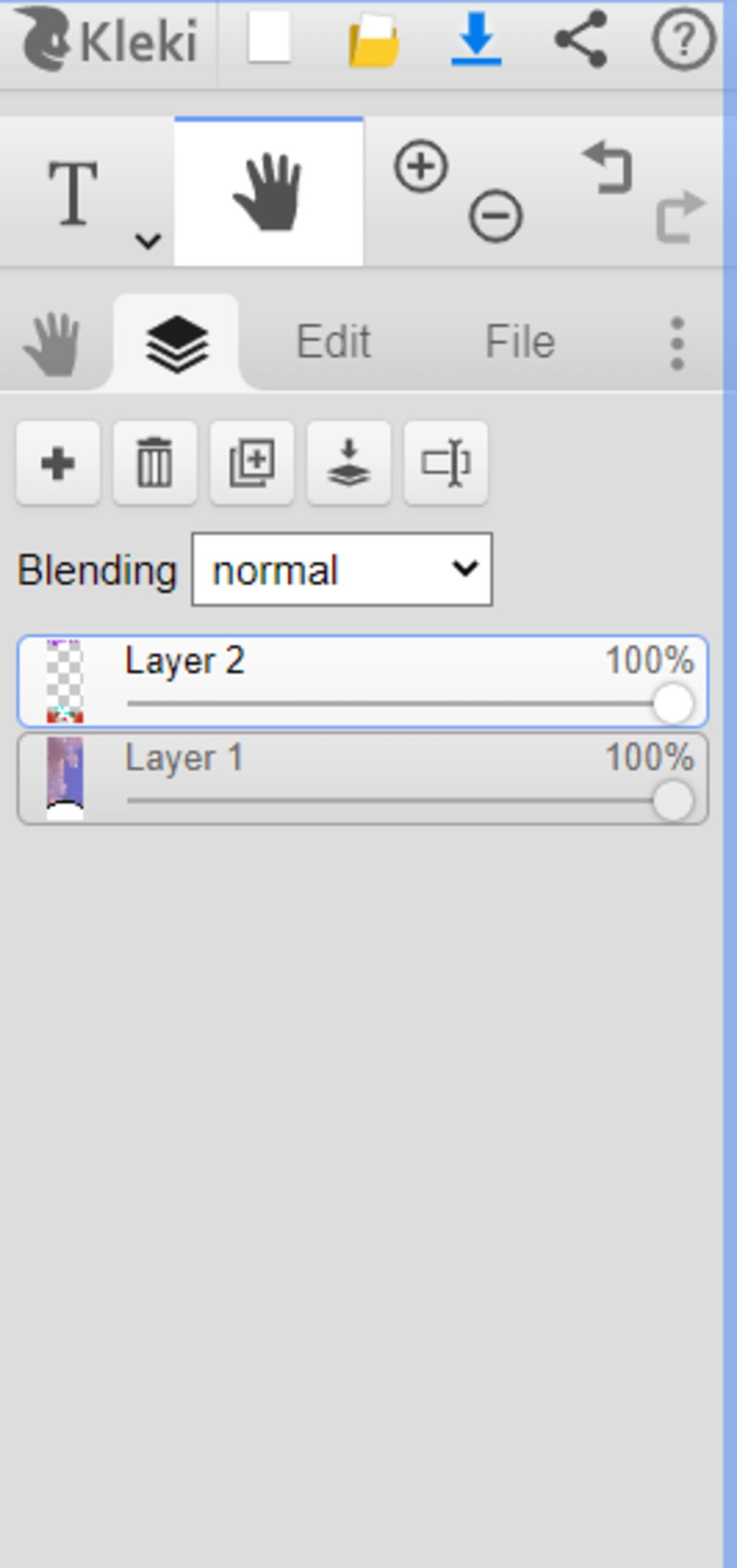Screen dimensions: 737x1568
Task: Click the share icon
Action: click(x=580, y=39)
